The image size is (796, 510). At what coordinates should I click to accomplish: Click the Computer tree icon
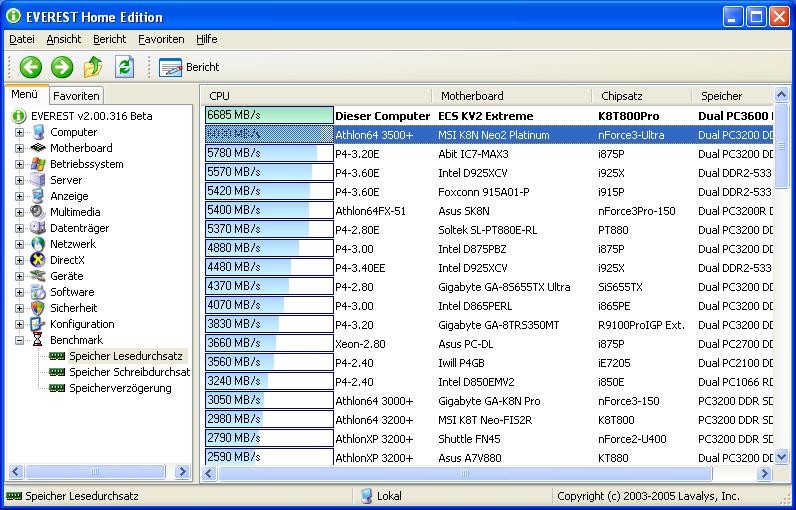click(38, 132)
